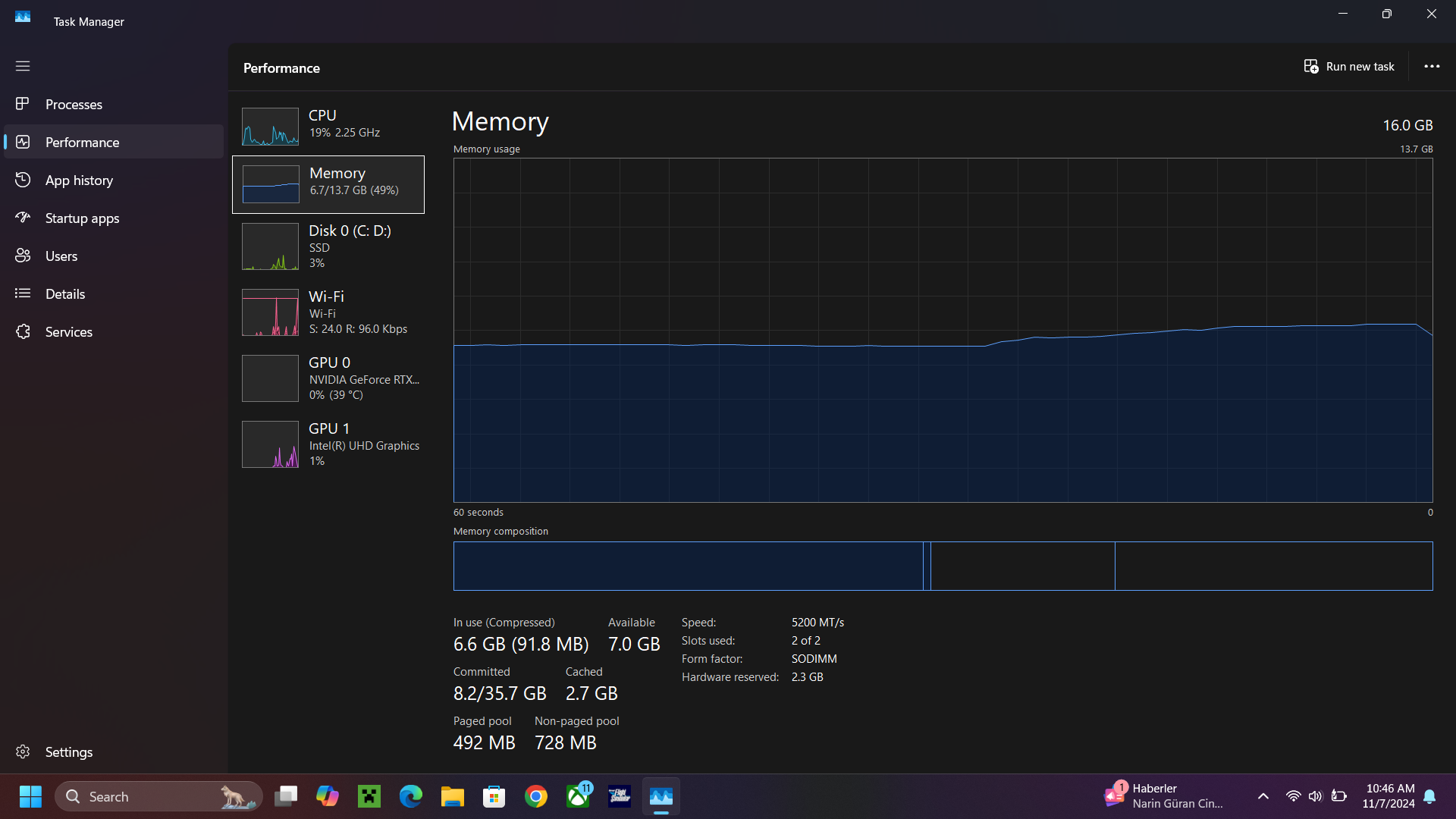
Task: Select the Wi-Fi performance item
Action: pyautogui.click(x=328, y=312)
